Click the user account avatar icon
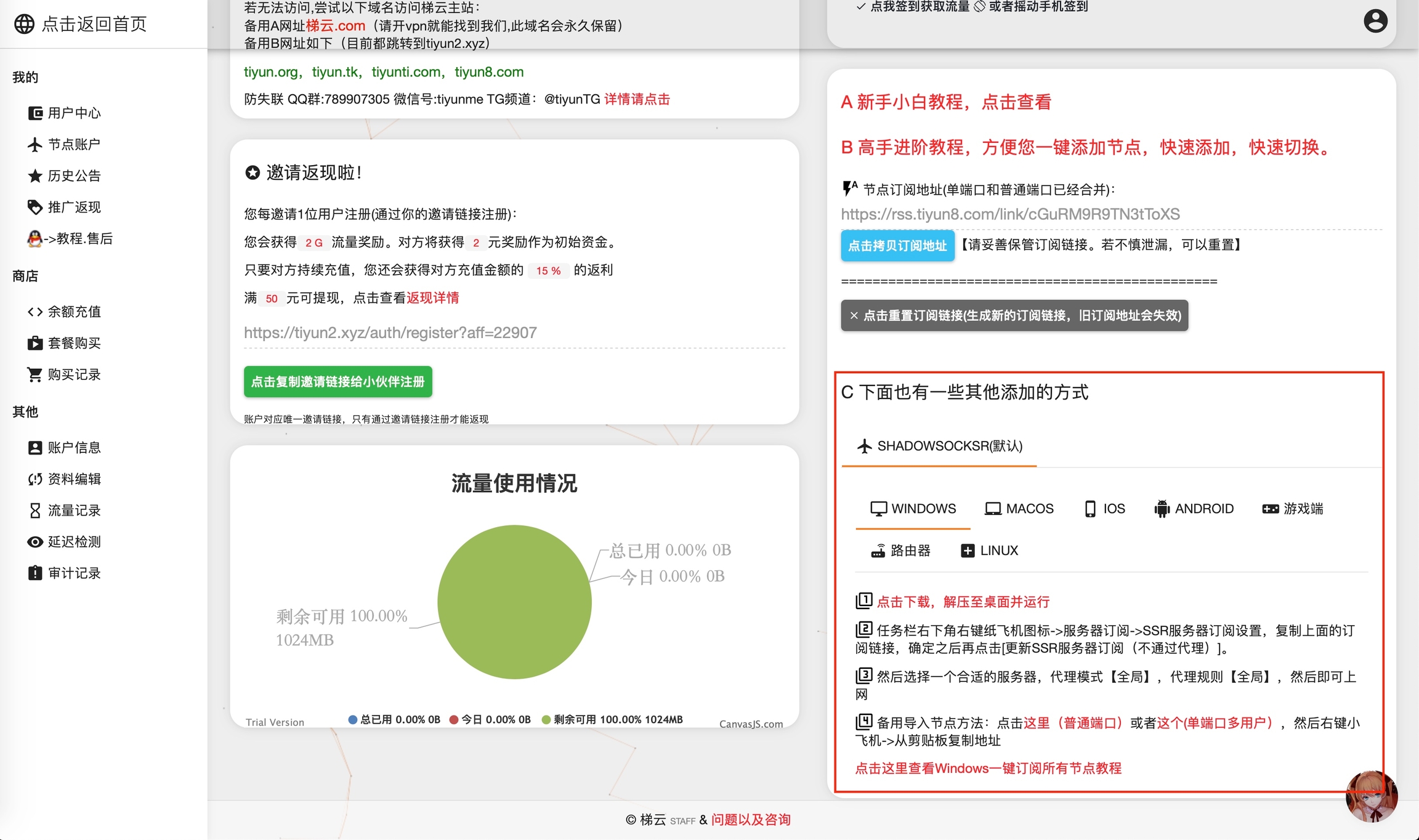Screen dimensions: 1419x840 1375,21
